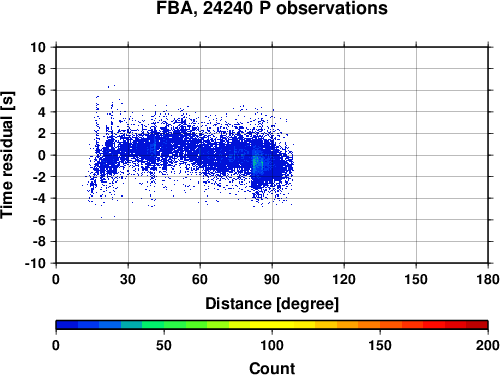The image size is (500, 375).
Task: Click the y-axis tick label -6
Action: tap(39, 220)
